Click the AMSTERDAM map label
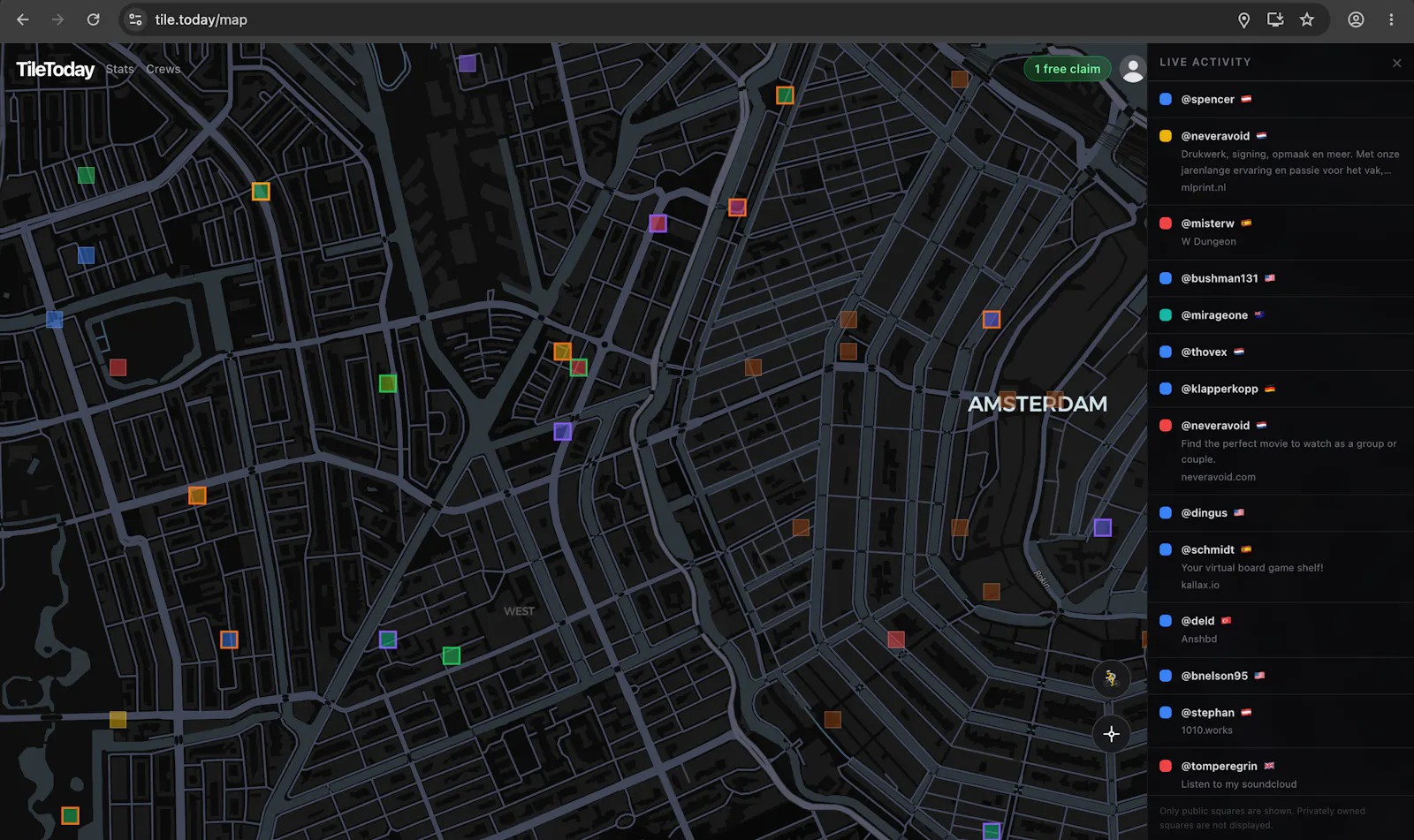 (x=1038, y=404)
